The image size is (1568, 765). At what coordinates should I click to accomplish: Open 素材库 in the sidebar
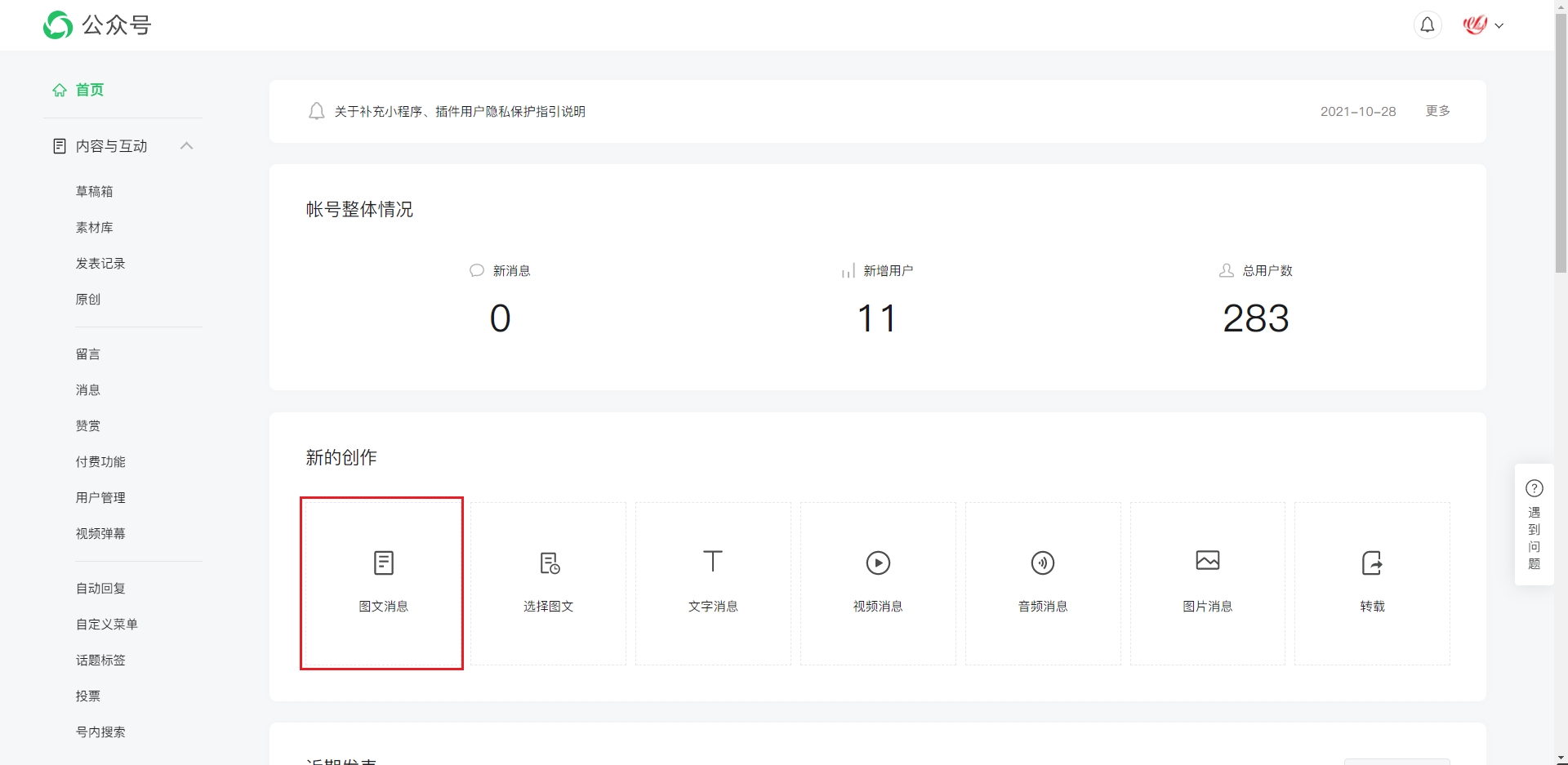(x=95, y=228)
